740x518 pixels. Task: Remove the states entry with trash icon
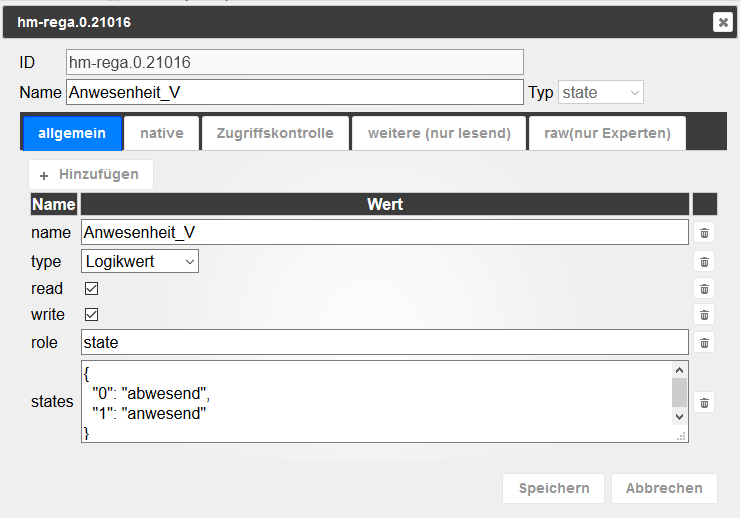(x=704, y=402)
